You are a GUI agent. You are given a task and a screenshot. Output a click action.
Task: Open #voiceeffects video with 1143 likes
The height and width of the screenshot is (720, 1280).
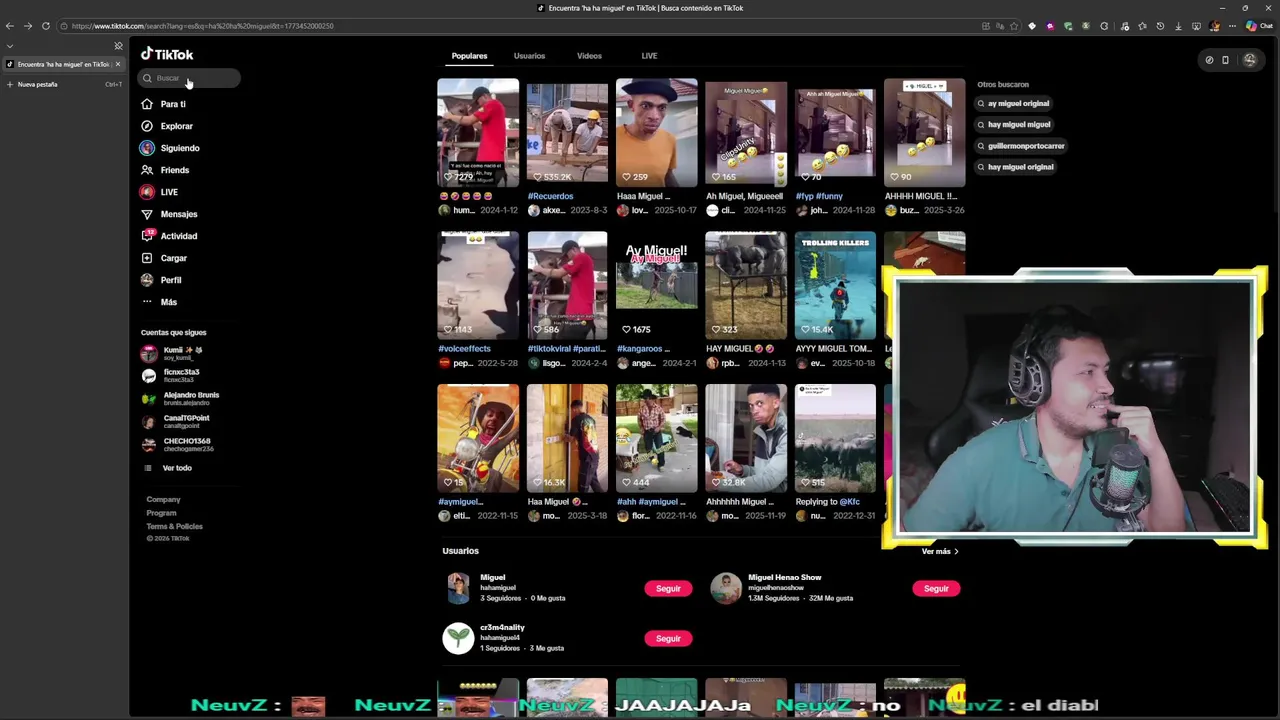[478, 286]
